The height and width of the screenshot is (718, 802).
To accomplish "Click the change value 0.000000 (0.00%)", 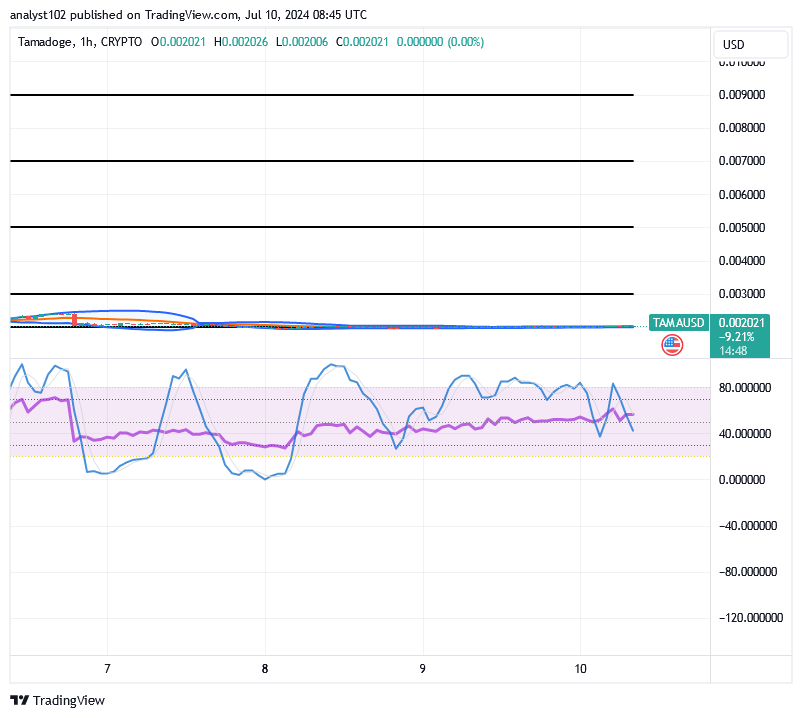I will point(440,42).
